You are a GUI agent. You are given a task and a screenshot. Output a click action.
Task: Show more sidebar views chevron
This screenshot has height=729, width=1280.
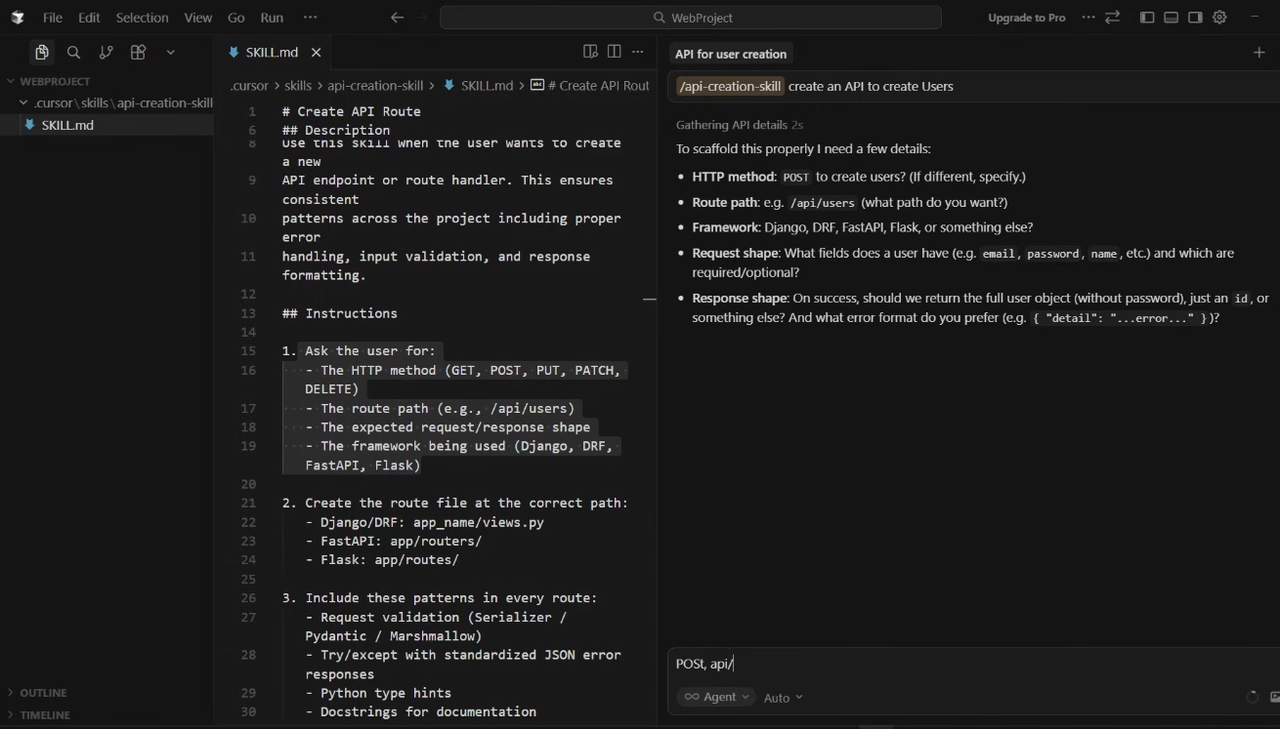point(170,52)
